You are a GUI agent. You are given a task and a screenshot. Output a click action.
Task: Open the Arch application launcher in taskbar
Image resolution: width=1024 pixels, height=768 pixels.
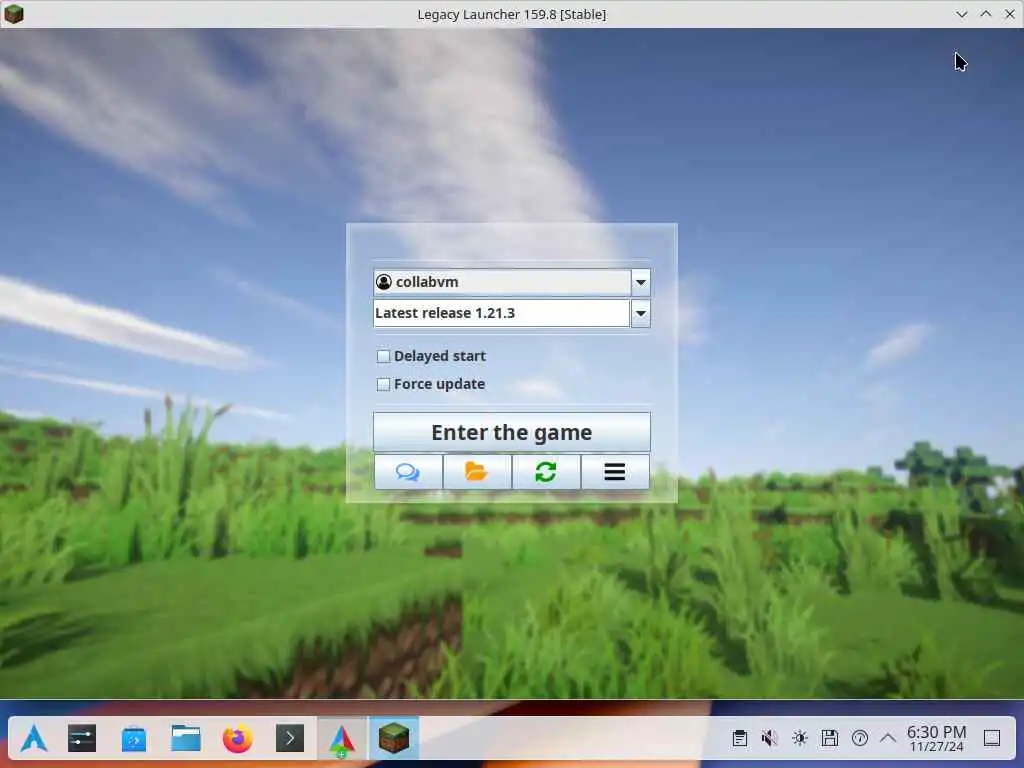[x=33, y=739]
